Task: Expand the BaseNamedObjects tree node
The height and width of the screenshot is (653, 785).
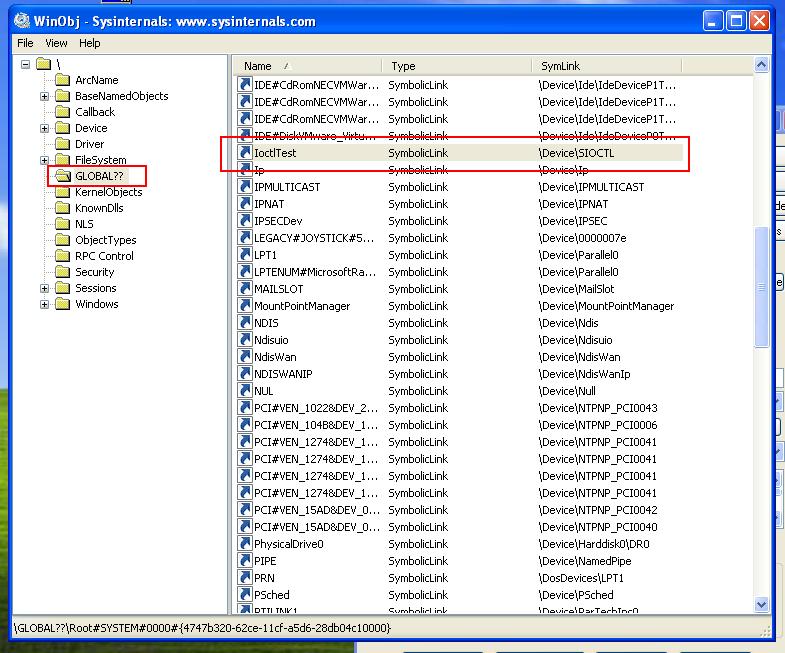Action: coord(45,96)
